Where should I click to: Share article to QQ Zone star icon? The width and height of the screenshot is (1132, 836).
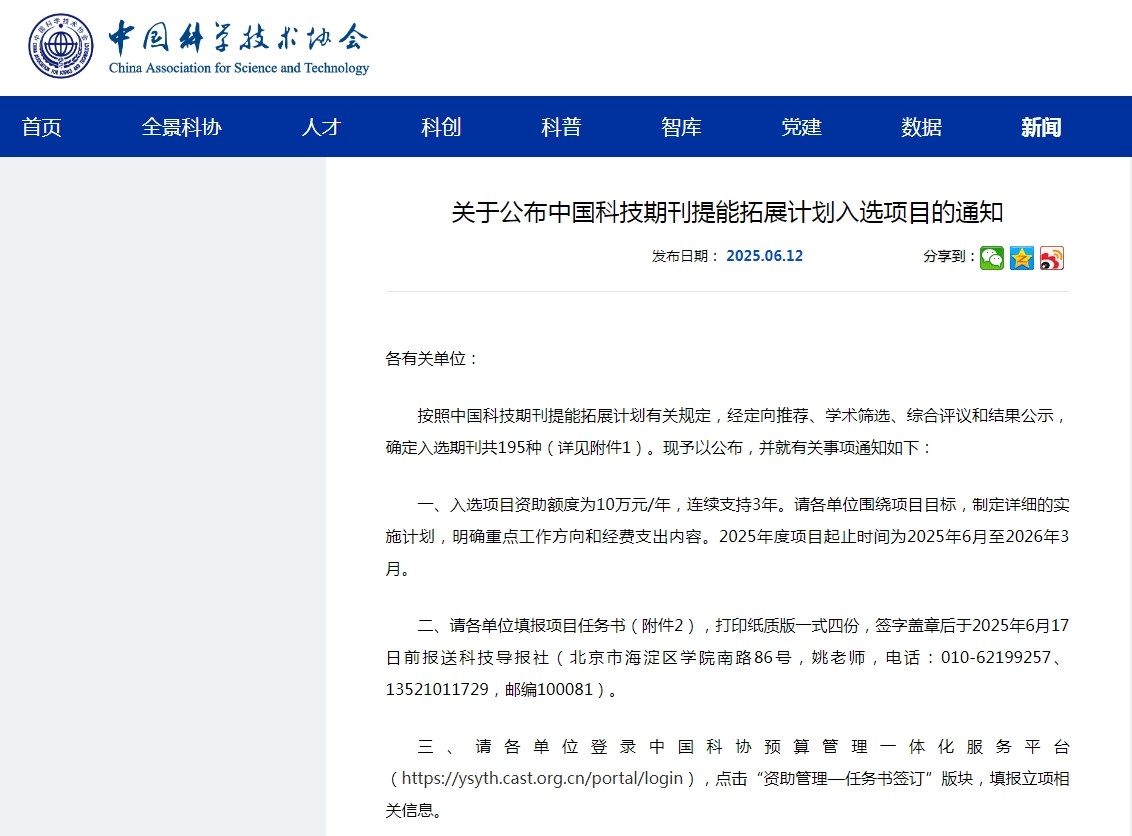(1022, 258)
